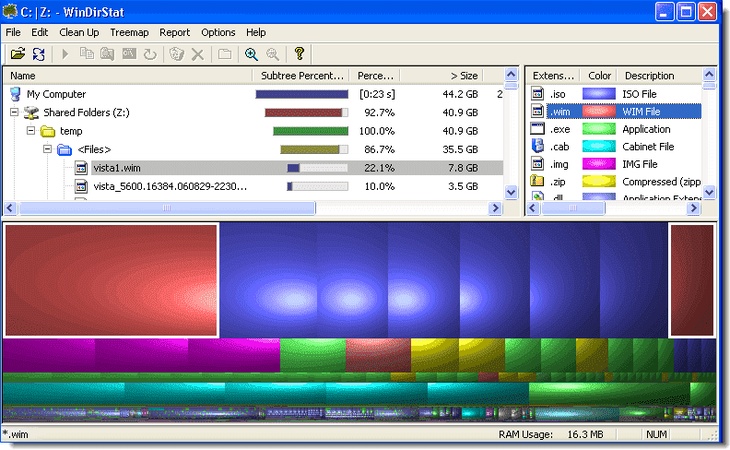This screenshot has height=450, width=730.
Task: Sort by Subtree Percentage column header
Action: pos(301,75)
